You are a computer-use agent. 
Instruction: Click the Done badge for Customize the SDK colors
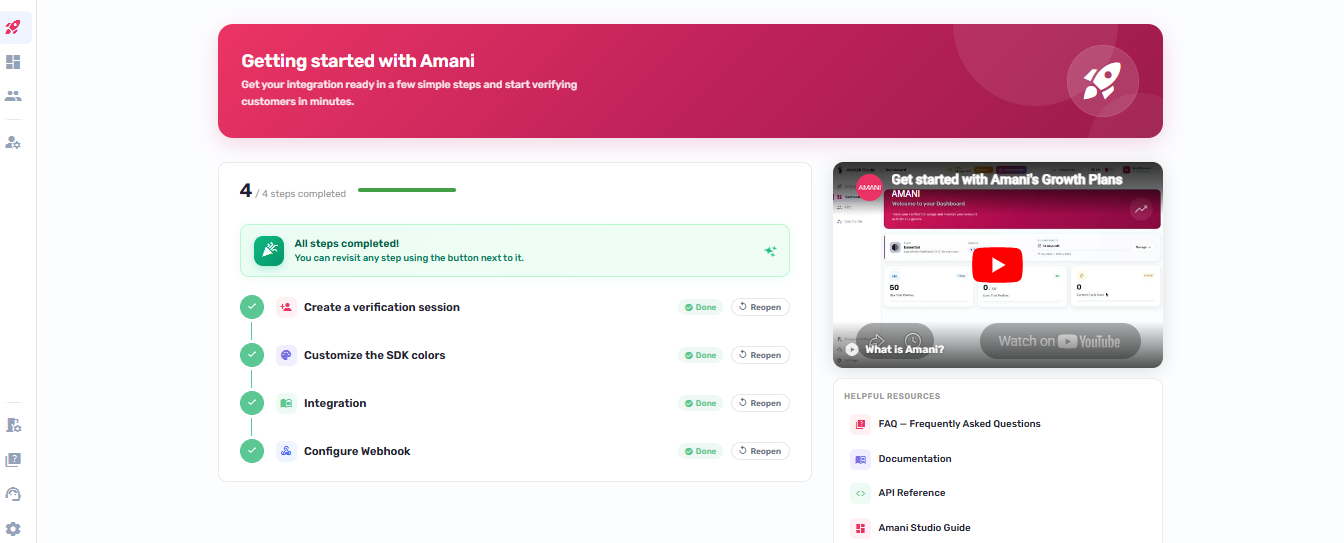tap(700, 355)
